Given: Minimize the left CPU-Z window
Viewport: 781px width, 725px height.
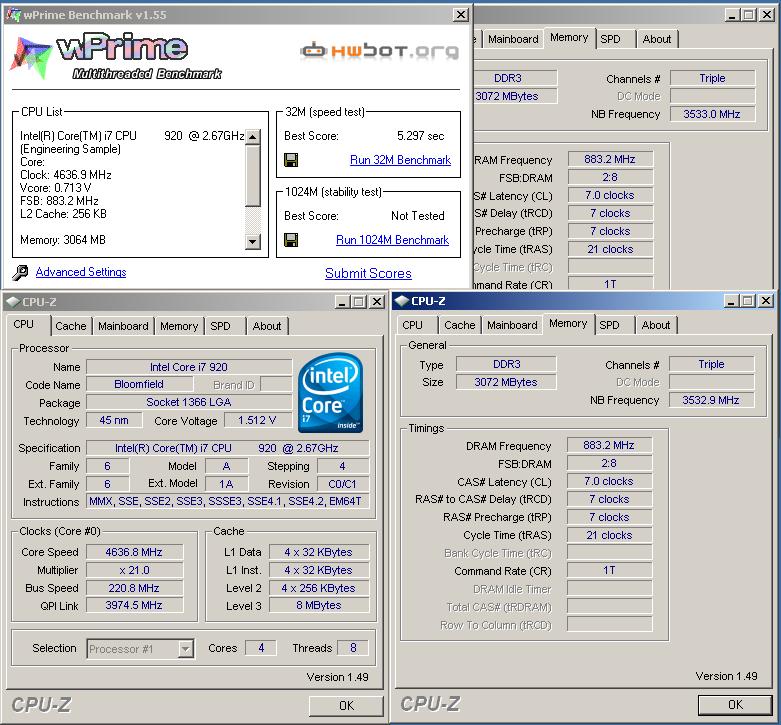Looking at the screenshot, I should point(342,302).
